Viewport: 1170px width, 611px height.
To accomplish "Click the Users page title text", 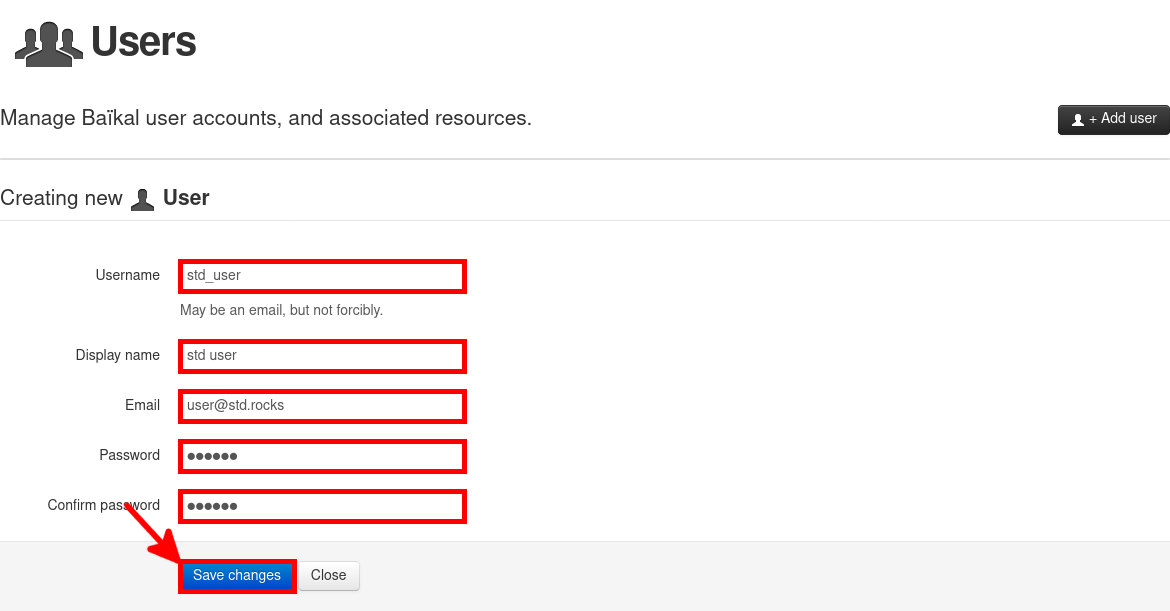I will tap(143, 42).
